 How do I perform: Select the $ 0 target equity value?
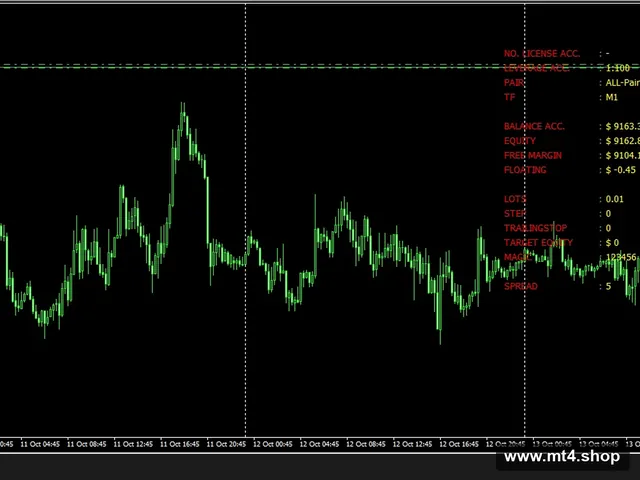coord(612,243)
